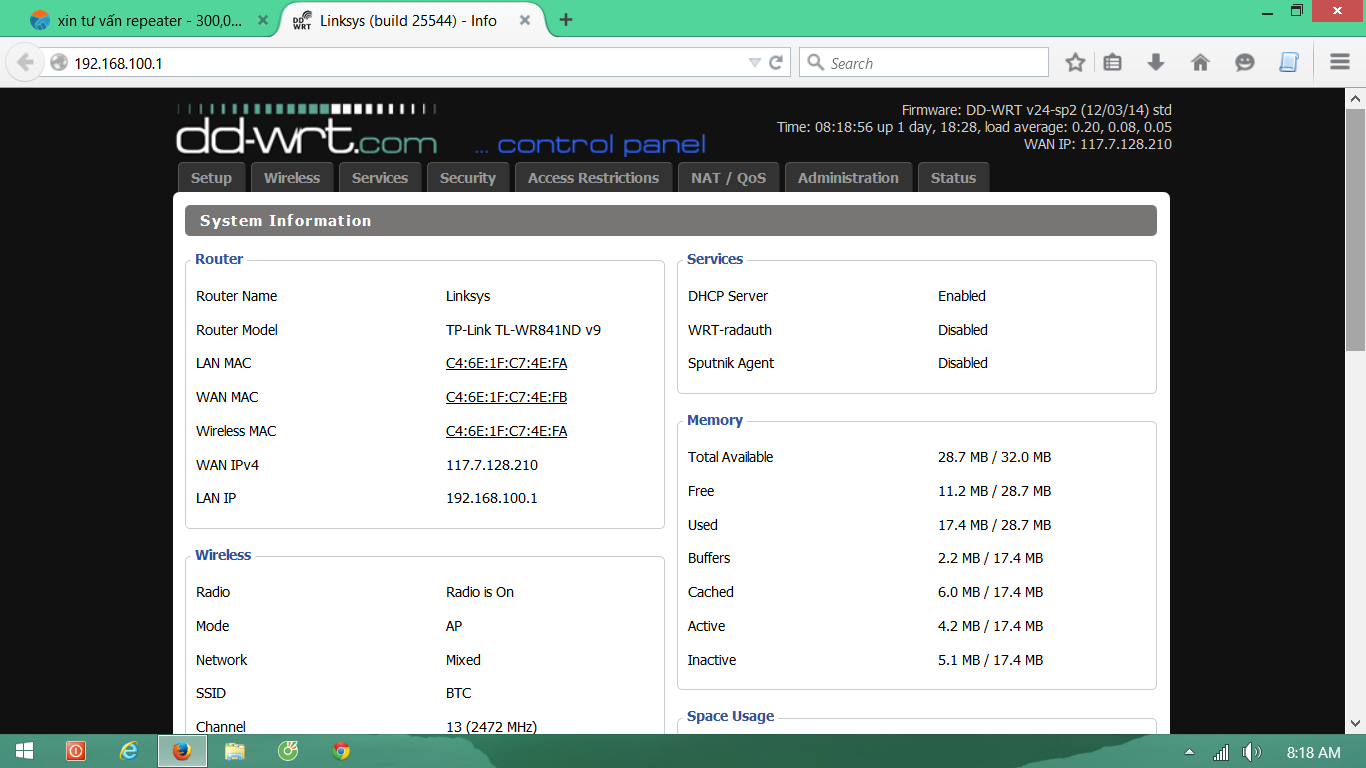Click the page vertical scrollbar thumb
Screen dimensions: 1366x768
(1355, 230)
